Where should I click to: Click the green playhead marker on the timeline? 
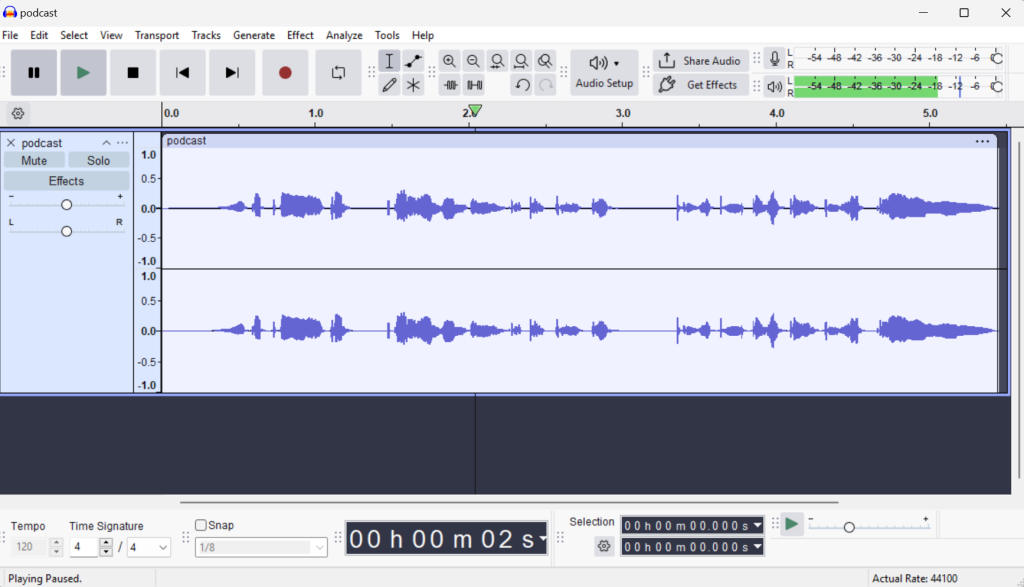[475, 111]
